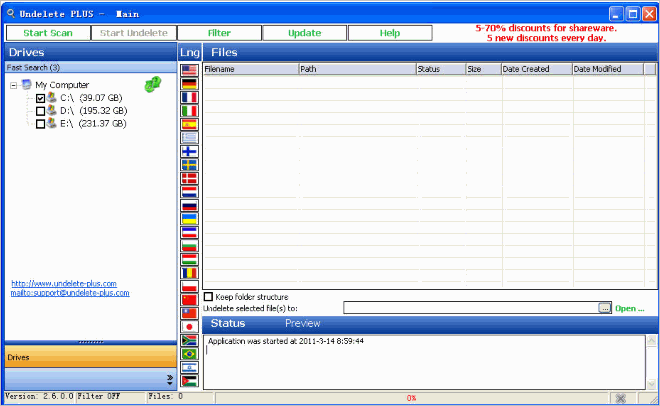Choose the Brazilian flag language
The image size is (660, 406).
pyautogui.click(x=189, y=353)
